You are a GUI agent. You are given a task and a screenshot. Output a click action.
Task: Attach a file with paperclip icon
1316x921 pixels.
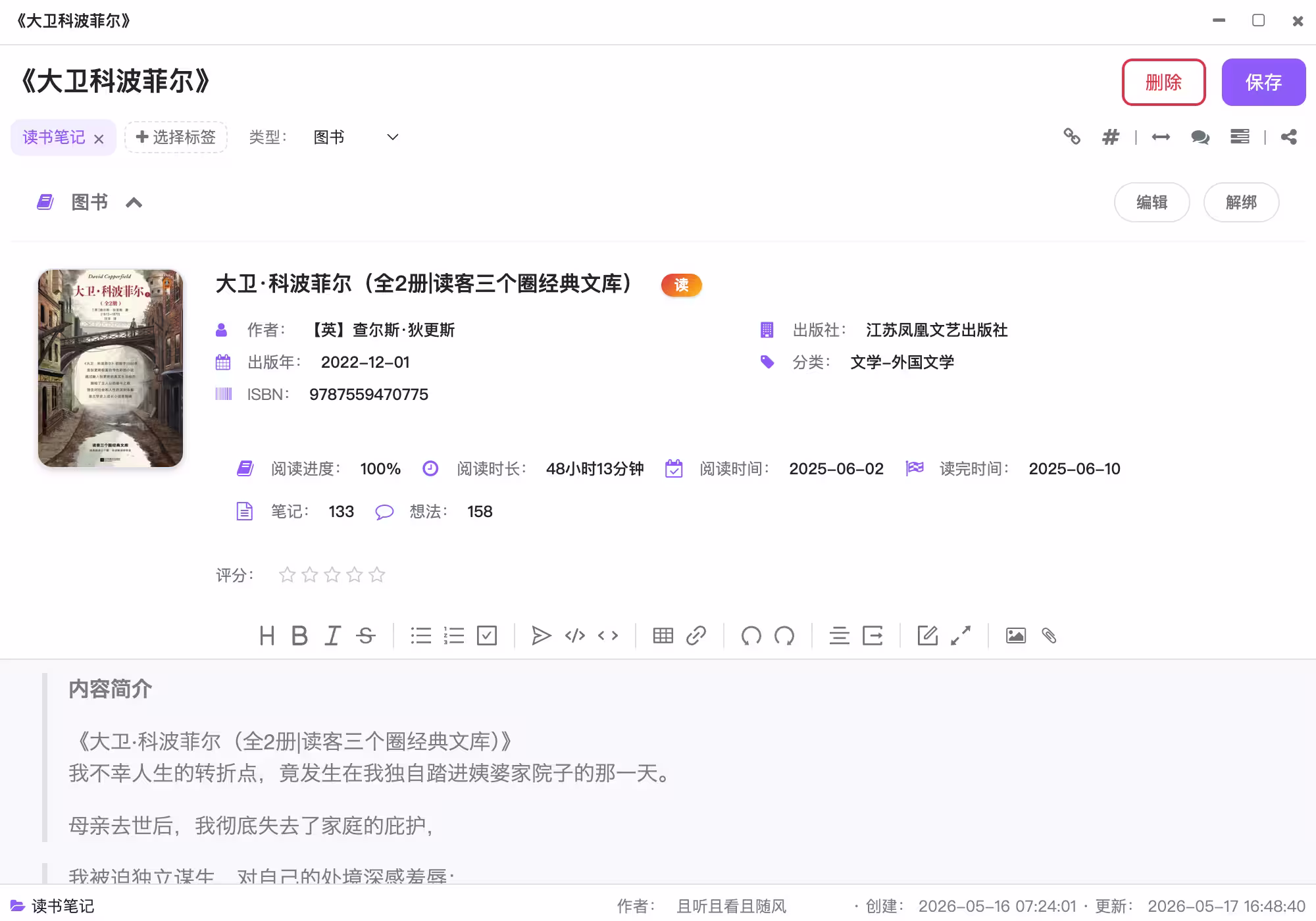point(1049,635)
